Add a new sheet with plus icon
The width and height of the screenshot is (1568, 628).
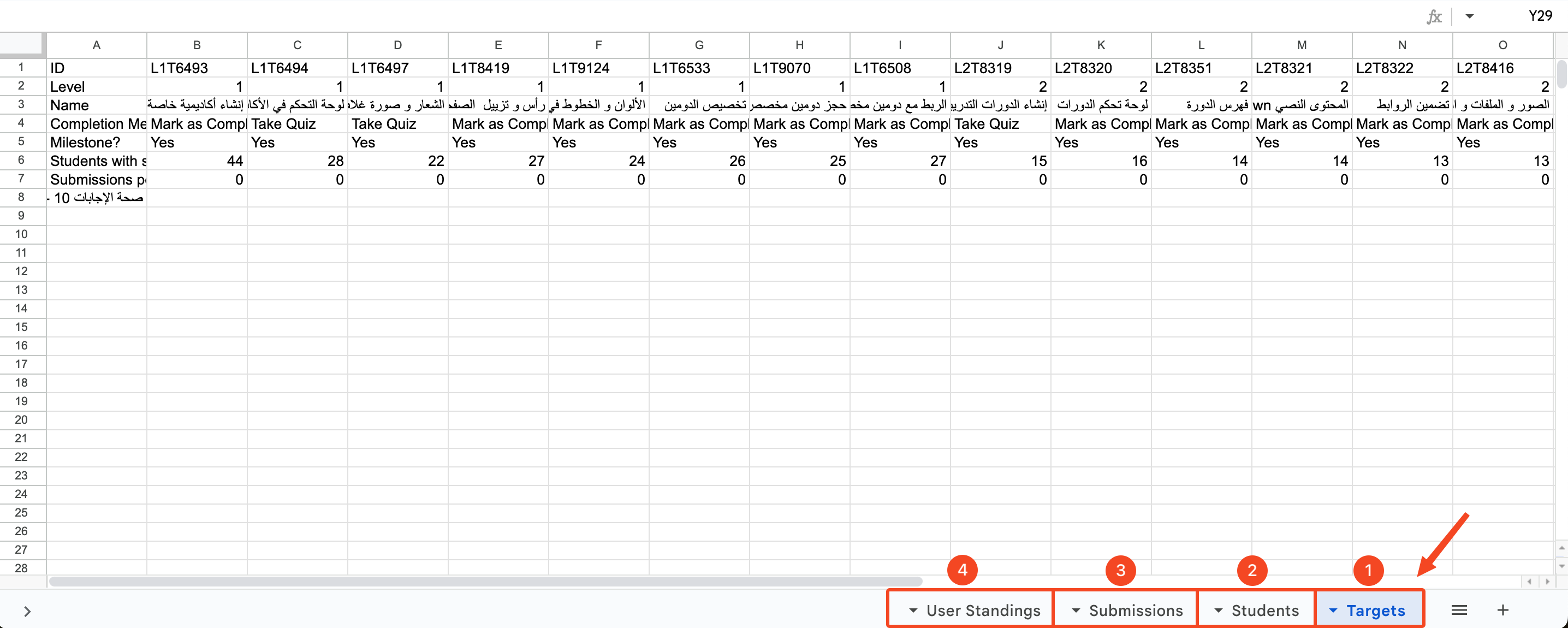[1503, 610]
